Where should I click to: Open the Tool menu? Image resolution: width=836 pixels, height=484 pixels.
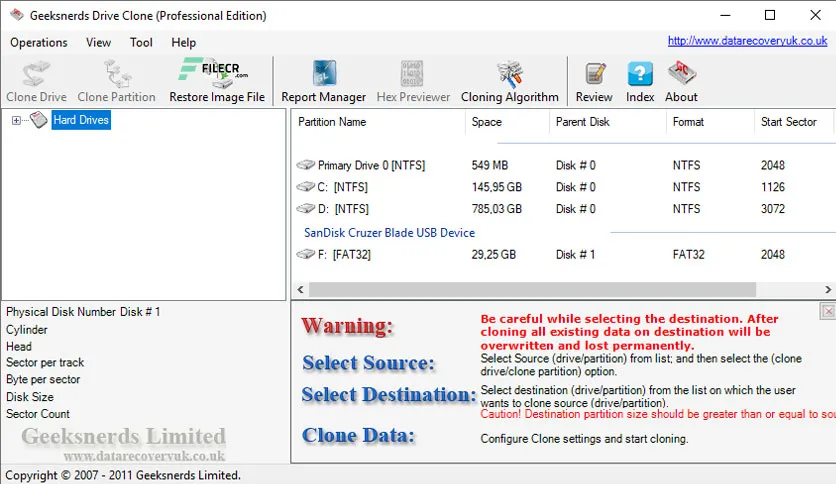coord(141,43)
